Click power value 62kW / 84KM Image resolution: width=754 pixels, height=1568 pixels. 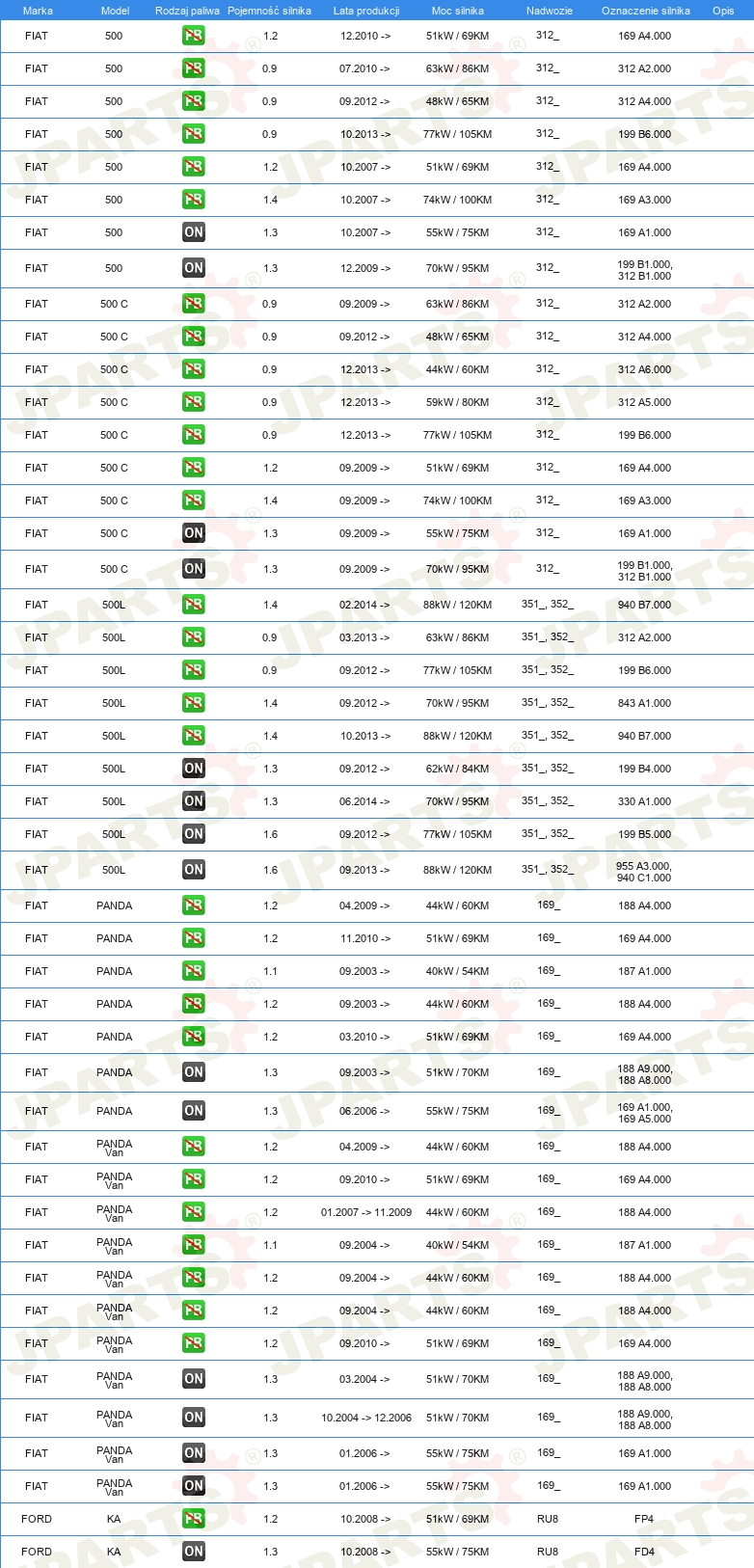pyautogui.click(x=458, y=769)
